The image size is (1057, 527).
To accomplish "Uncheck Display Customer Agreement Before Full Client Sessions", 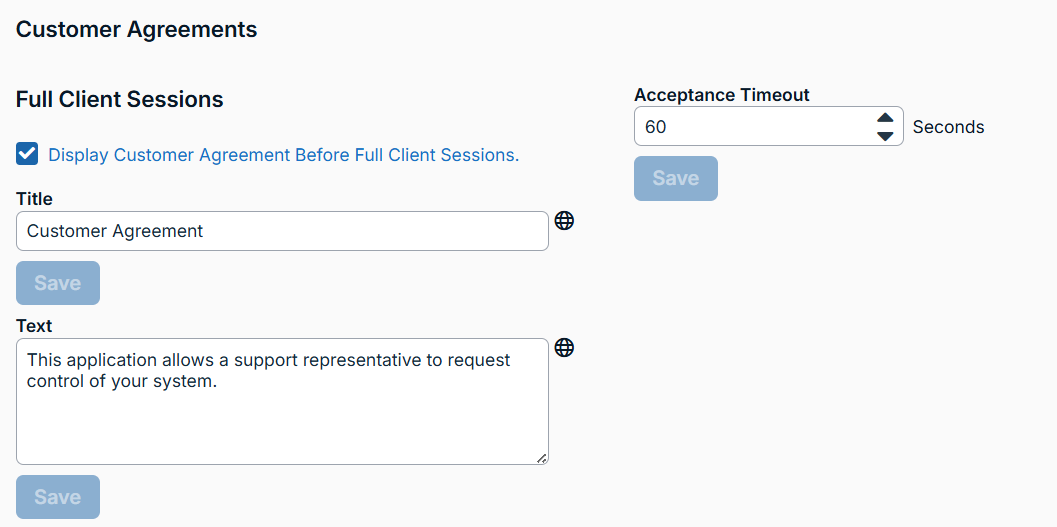I will coord(28,154).
